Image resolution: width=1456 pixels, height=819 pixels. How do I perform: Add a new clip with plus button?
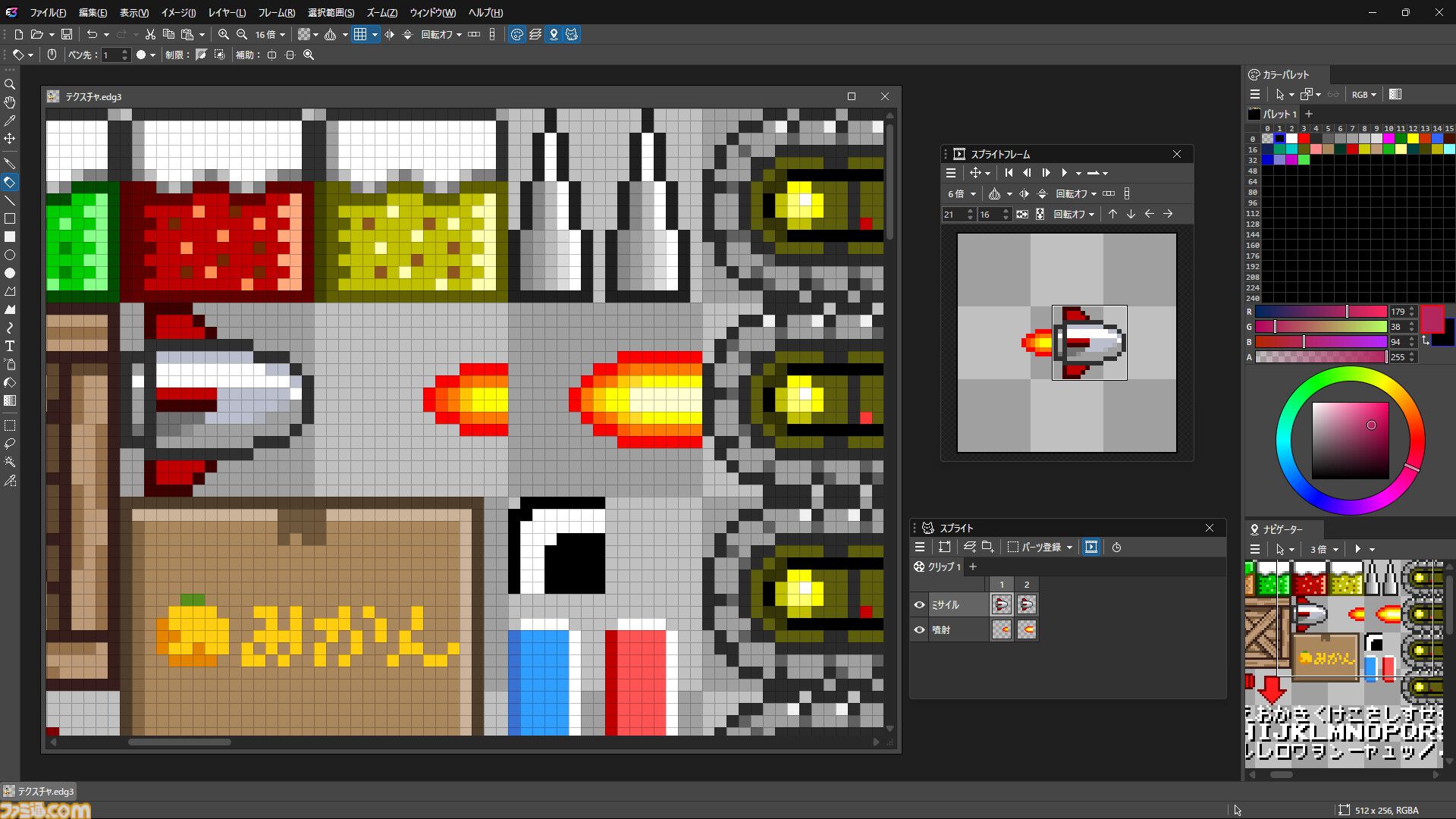[973, 566]
